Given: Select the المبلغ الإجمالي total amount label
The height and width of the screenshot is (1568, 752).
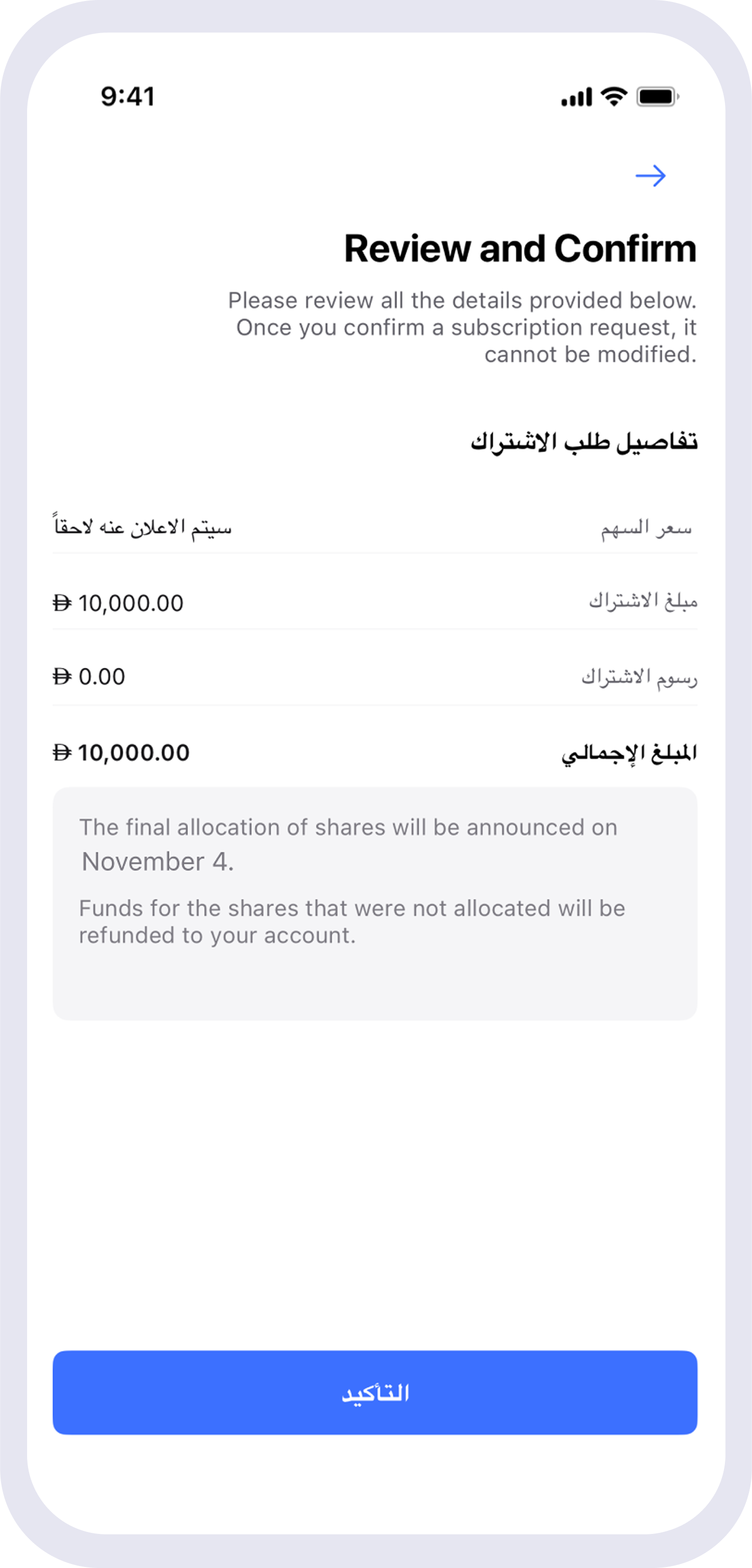Looking at the screenshot, I should tap(629, 754).
